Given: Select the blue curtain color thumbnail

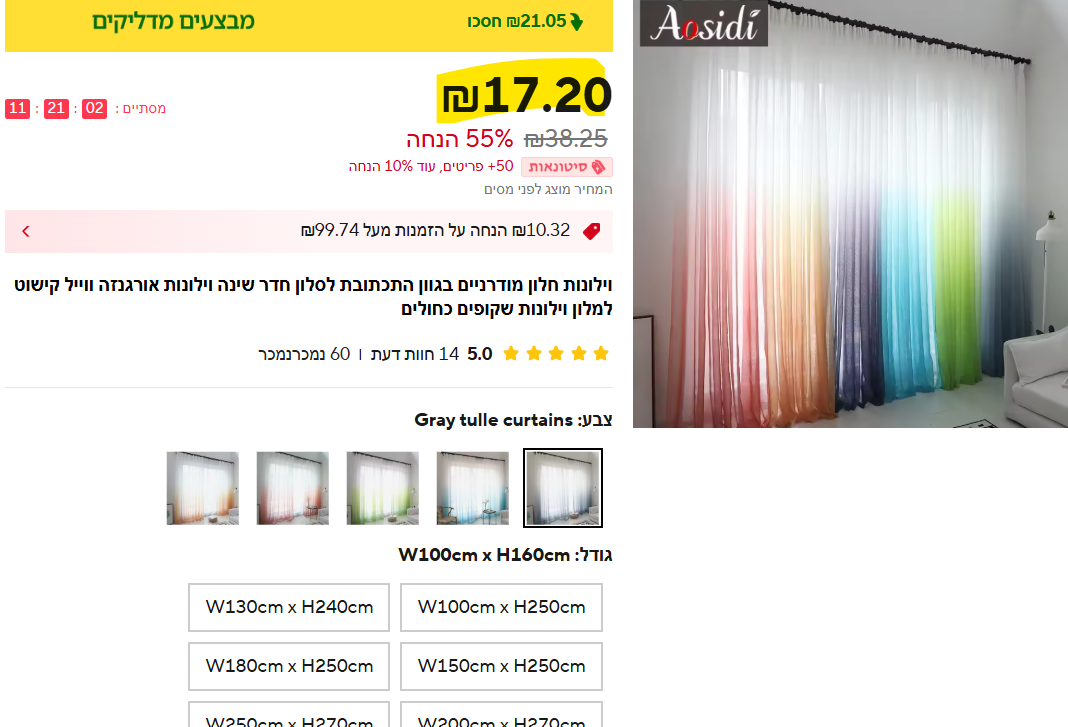Looking at the screenshot, I should click(473, 488).
